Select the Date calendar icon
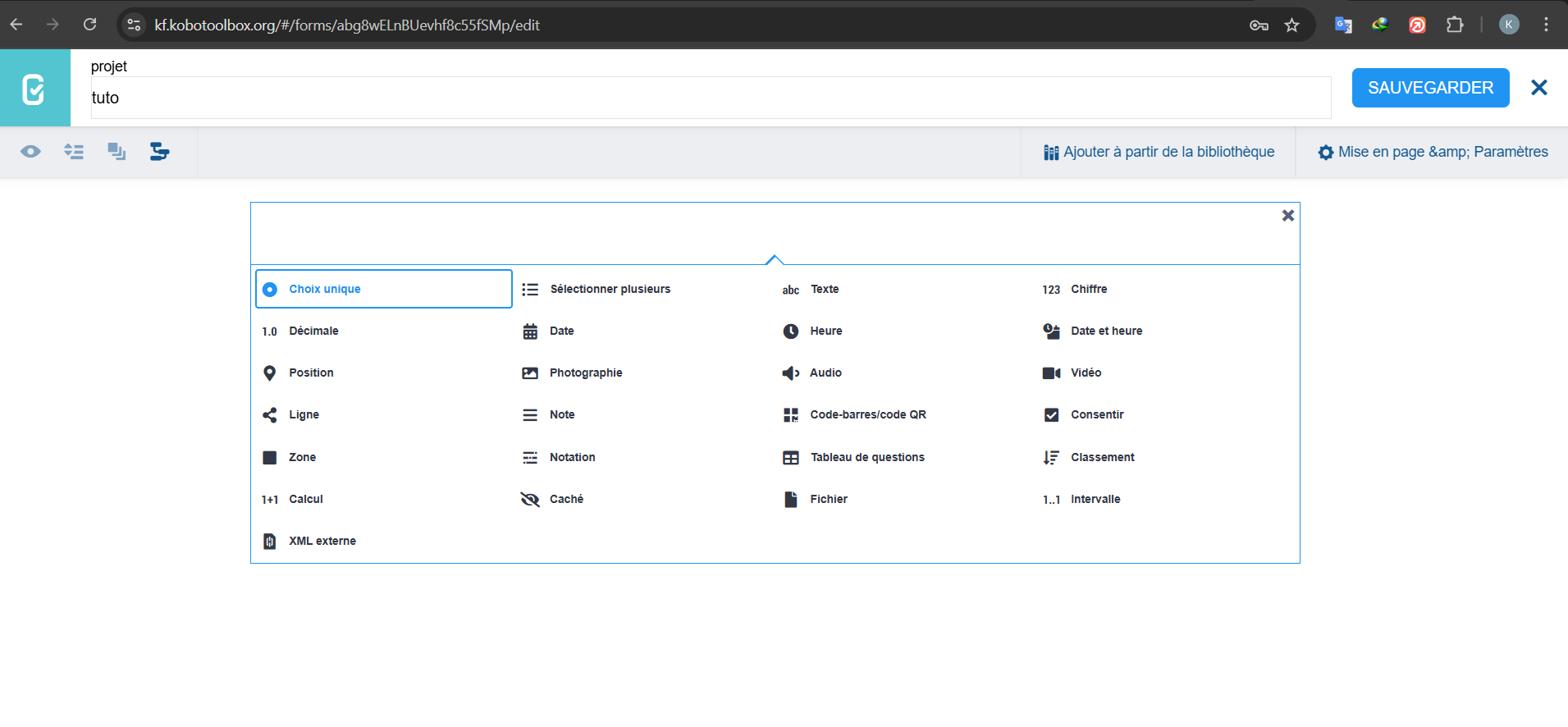 tap(530, 331)
